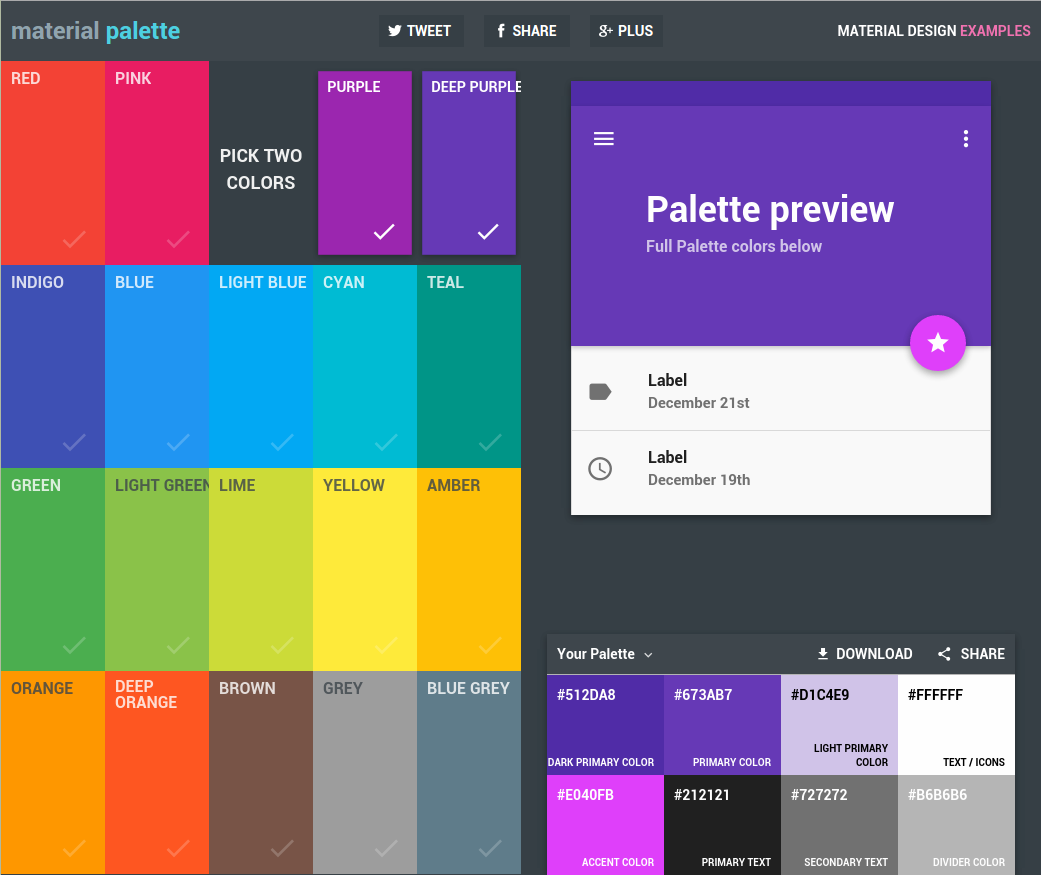The width and height of the screenshot is (1041, 875).
Task: Click the #727272 secondary text swatch
Action: (839, 825)
